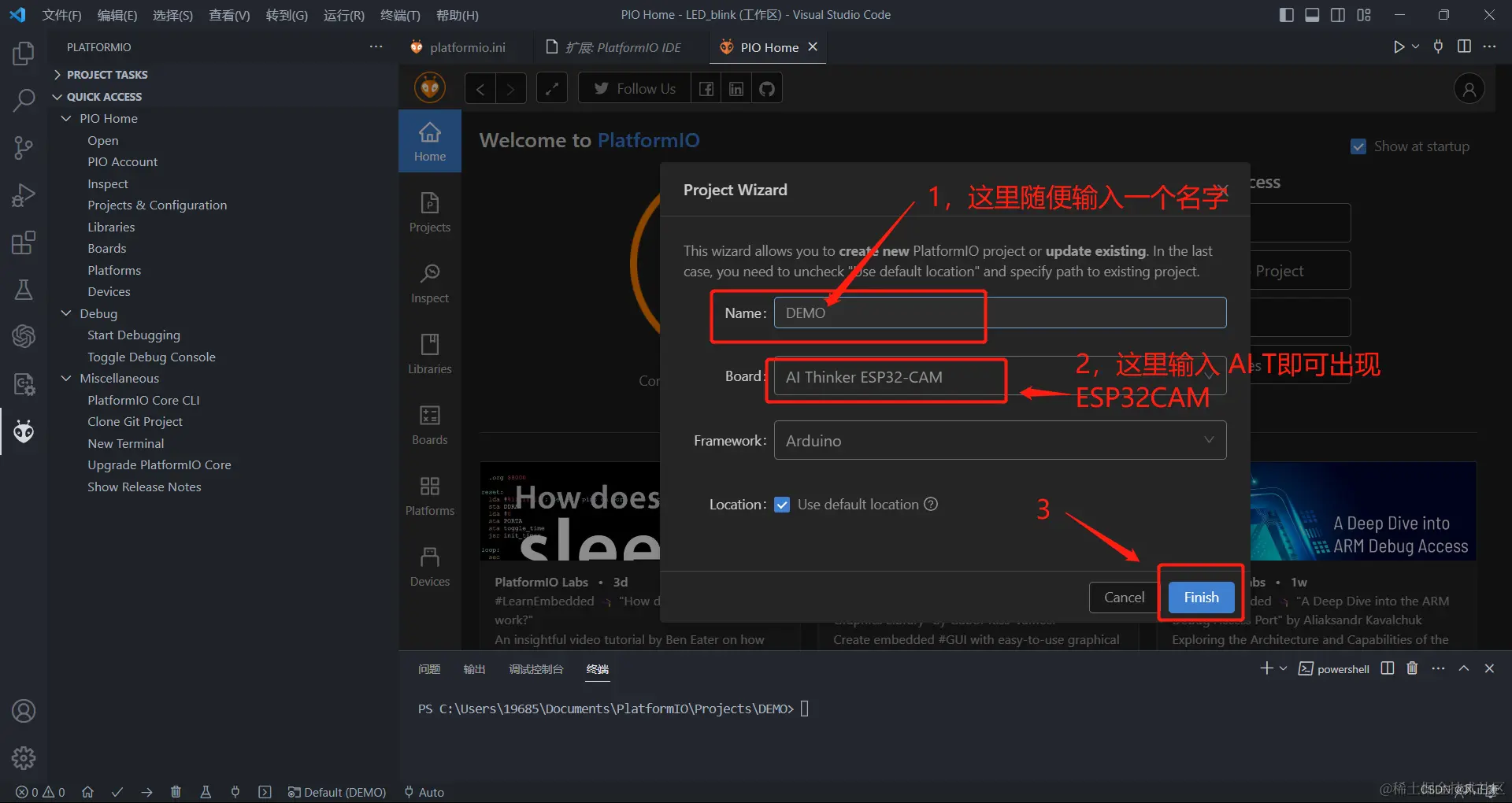
Task: Split the terminal panel
Action: point(1388,668)
